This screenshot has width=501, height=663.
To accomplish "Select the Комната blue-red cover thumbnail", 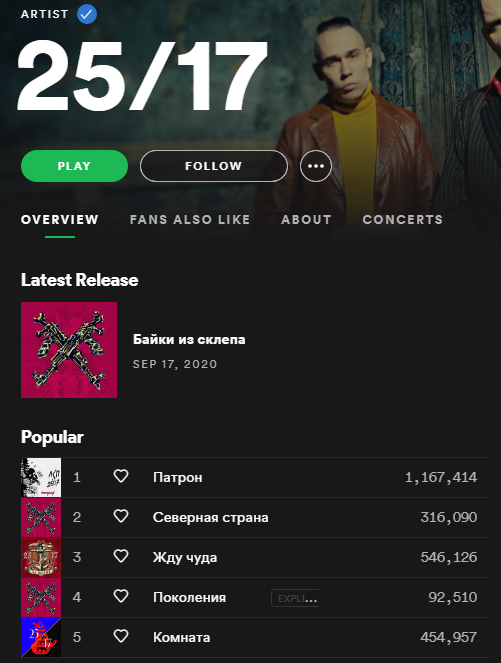I will pos(41,637).
